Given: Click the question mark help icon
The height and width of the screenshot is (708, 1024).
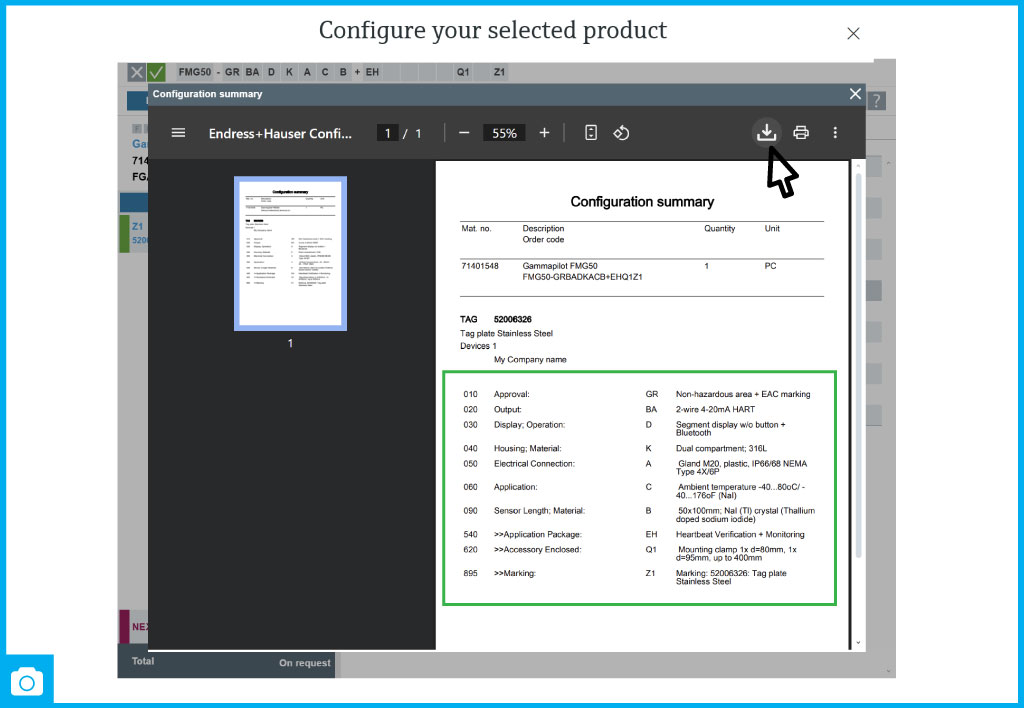Looking at the screenshot, I should pos(877,101).
